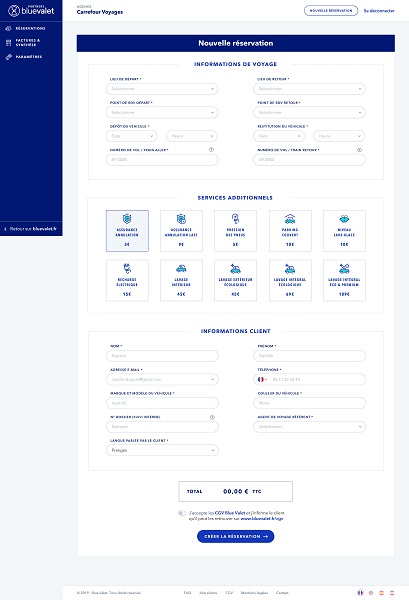
Task: Select the Assurance Annulation 2€ service
Action: [127, 231]
